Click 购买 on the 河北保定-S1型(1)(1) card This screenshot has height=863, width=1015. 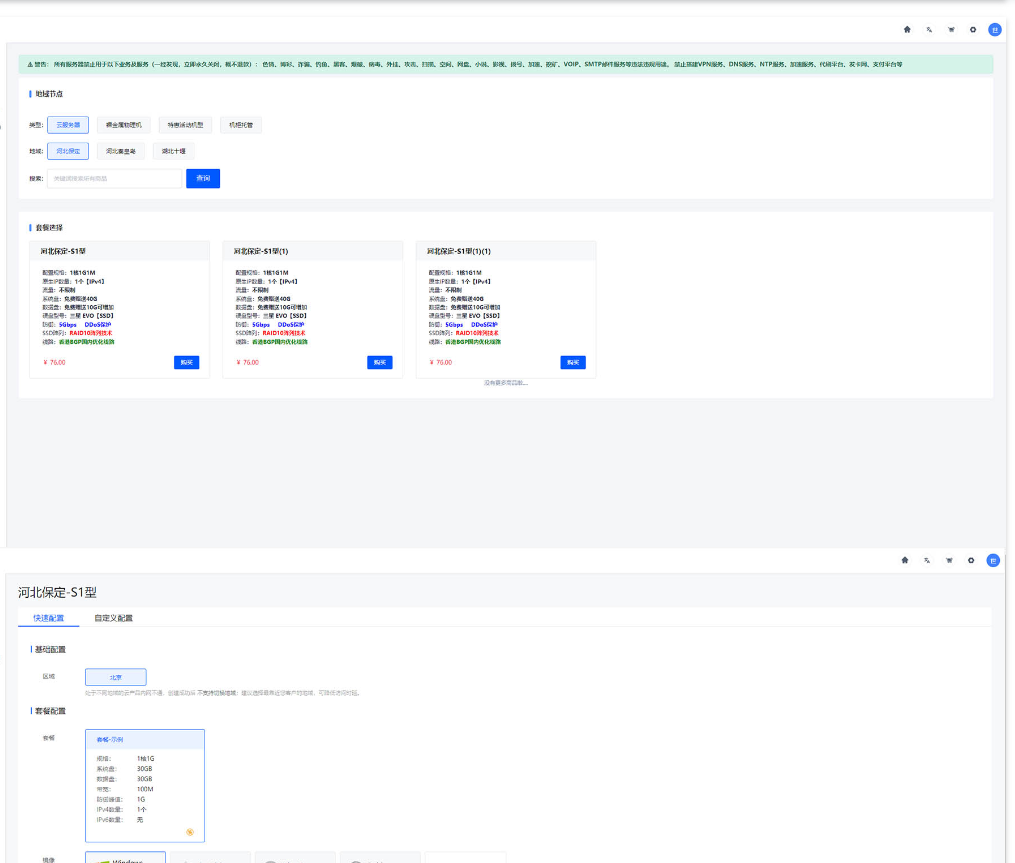[573, 362]
